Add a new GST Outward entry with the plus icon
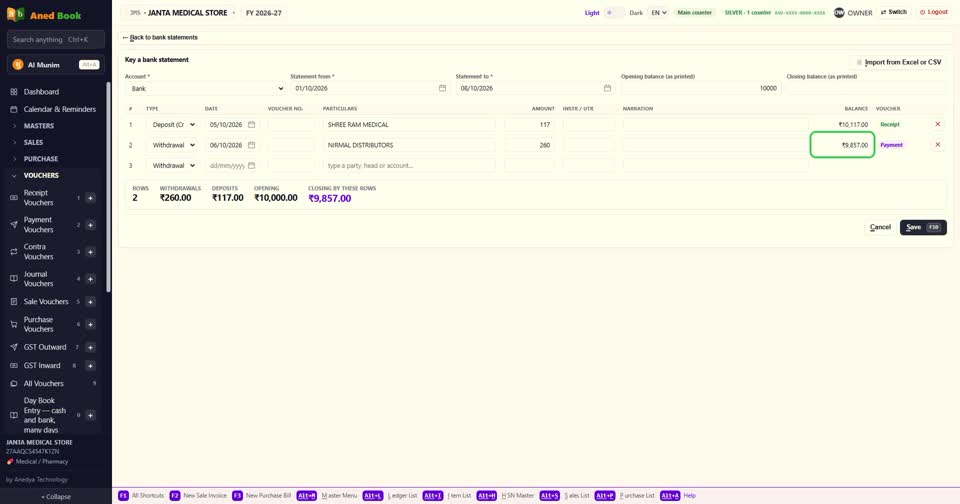This screenshot has height=504, width=960. tap(90, 347)
